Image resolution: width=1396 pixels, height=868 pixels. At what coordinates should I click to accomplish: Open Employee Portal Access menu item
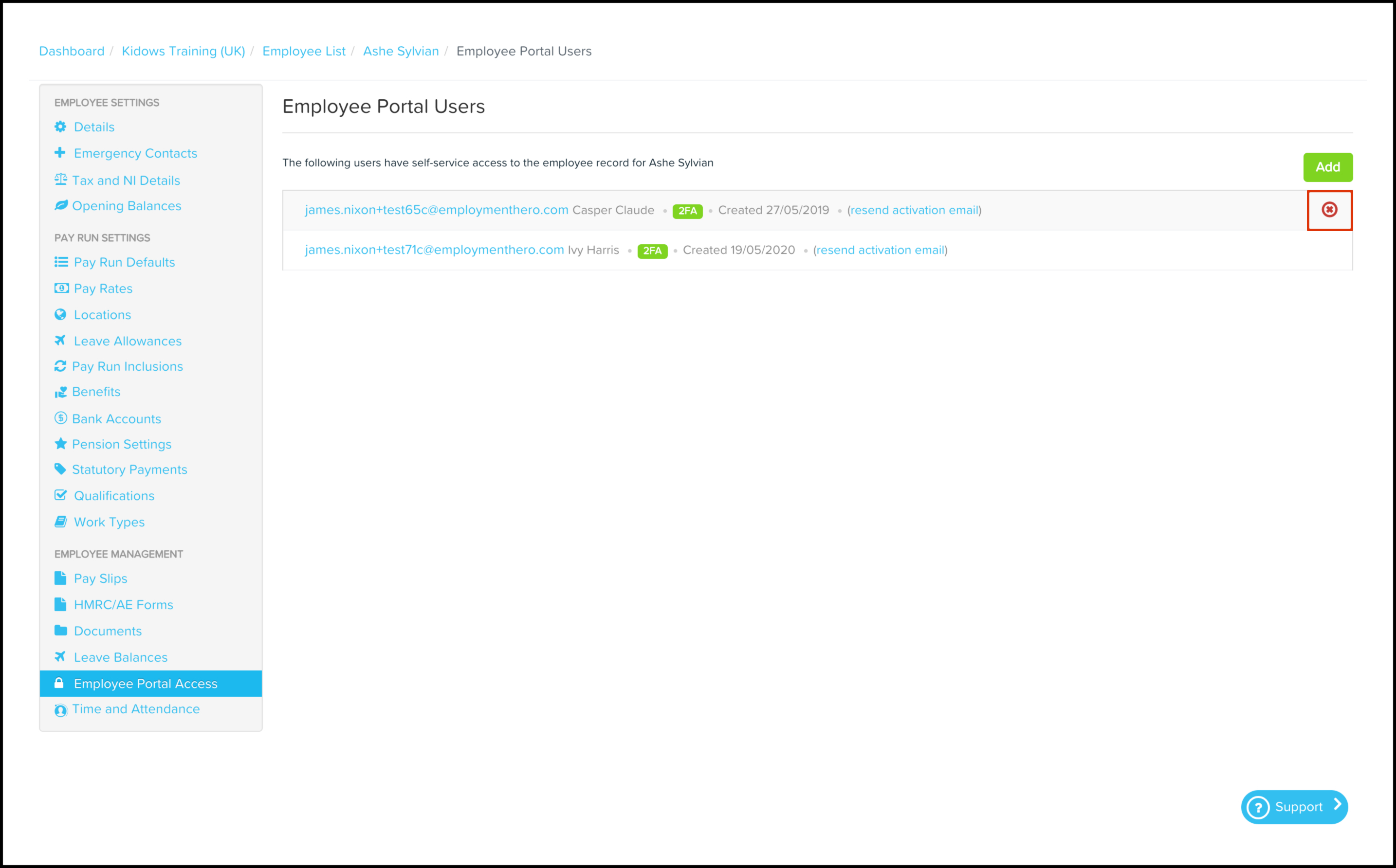pyautogui.click(x=145, y=684)
